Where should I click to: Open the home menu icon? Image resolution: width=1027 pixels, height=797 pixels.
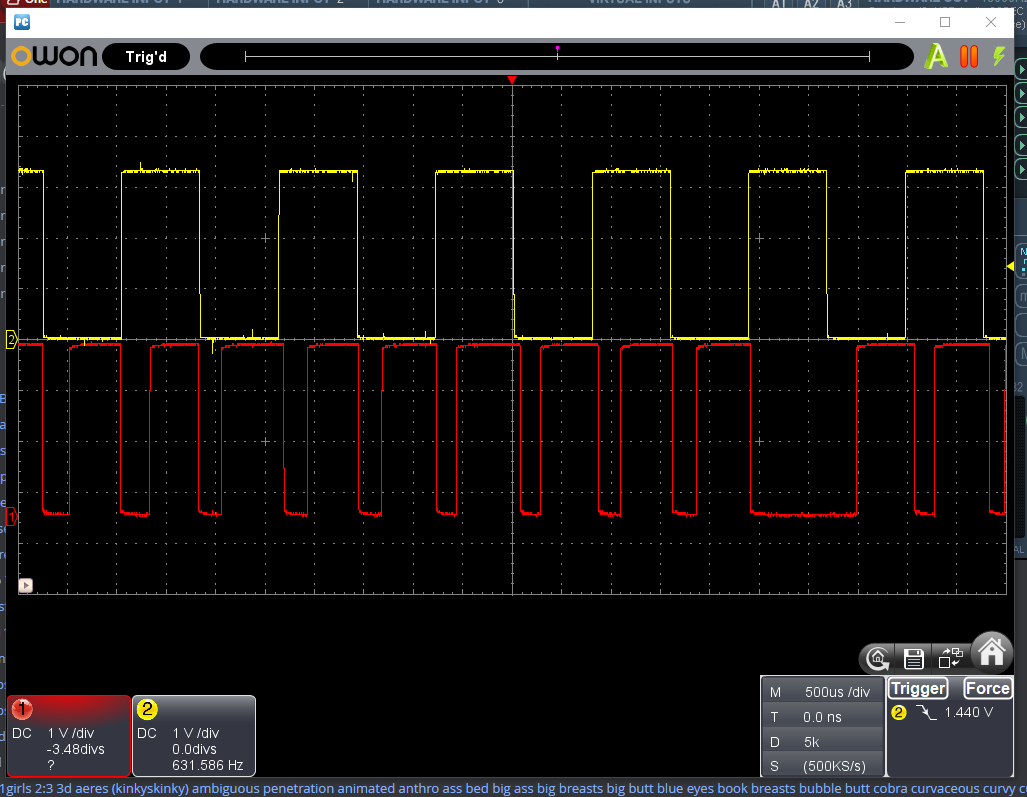991,651
